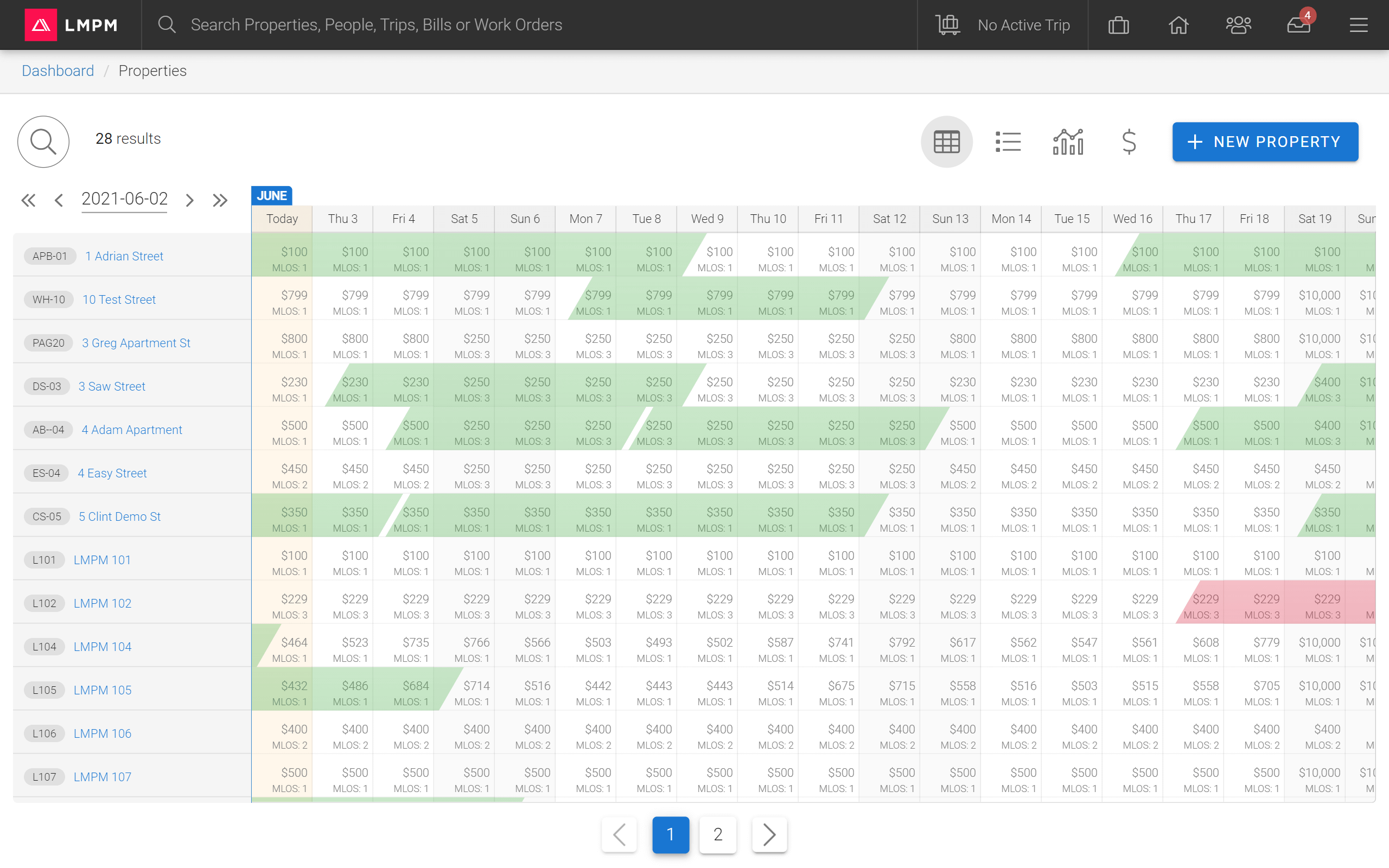Go to next day with right chevron
The height and width of the screenshot is (868, 1389).
tap(189, 200)
